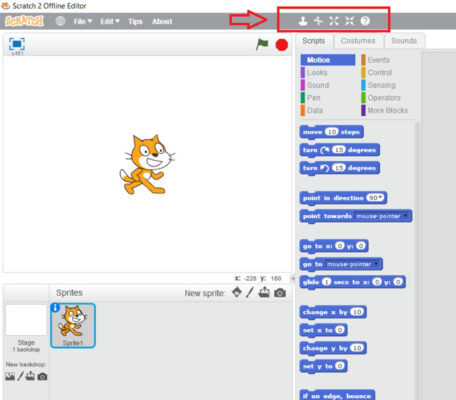Select the Looks block category

[x=317, y=73]
